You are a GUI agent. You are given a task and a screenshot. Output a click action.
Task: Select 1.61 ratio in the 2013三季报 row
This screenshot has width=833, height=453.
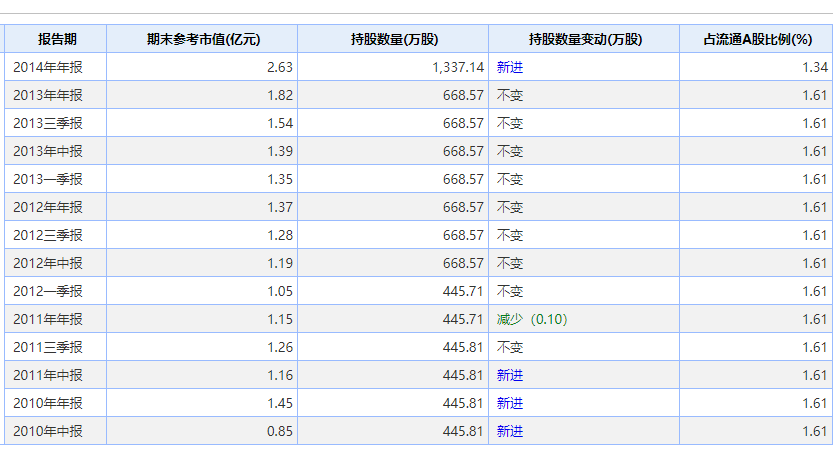coord(756,123)
